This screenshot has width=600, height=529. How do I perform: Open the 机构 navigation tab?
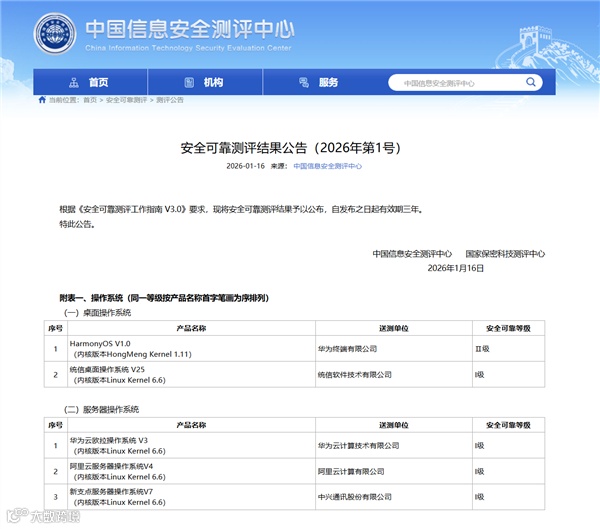pyautogui.click(x=205, y=82)
